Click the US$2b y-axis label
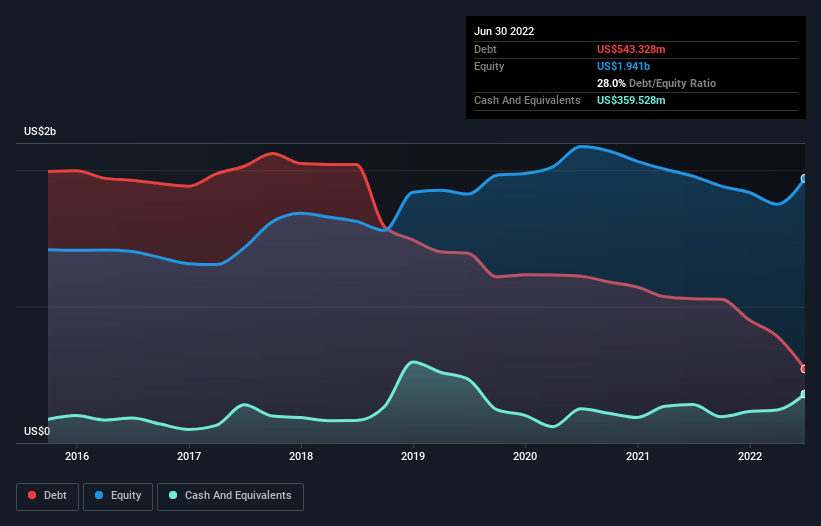 click(x=40, y=131)
